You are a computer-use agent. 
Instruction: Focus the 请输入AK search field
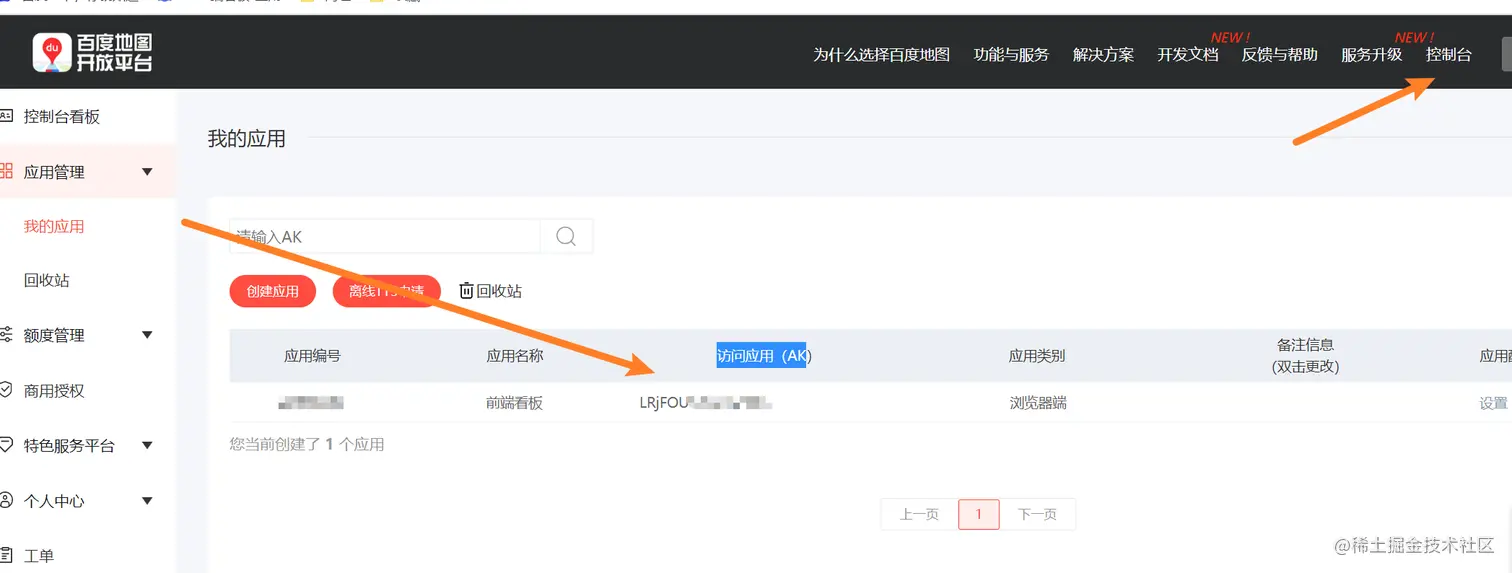tap(385, 237)
